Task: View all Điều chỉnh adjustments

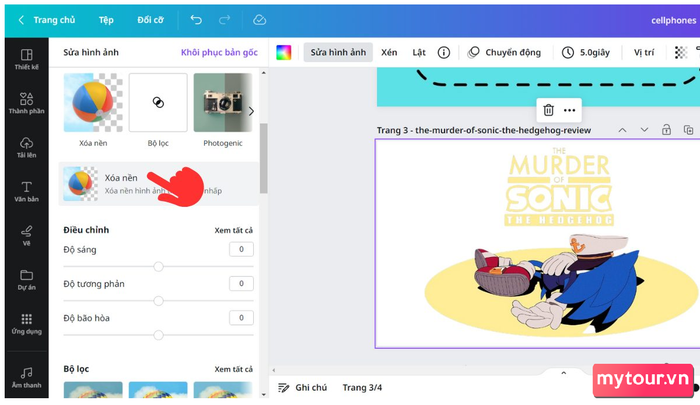Action: [x=233, y=230]
